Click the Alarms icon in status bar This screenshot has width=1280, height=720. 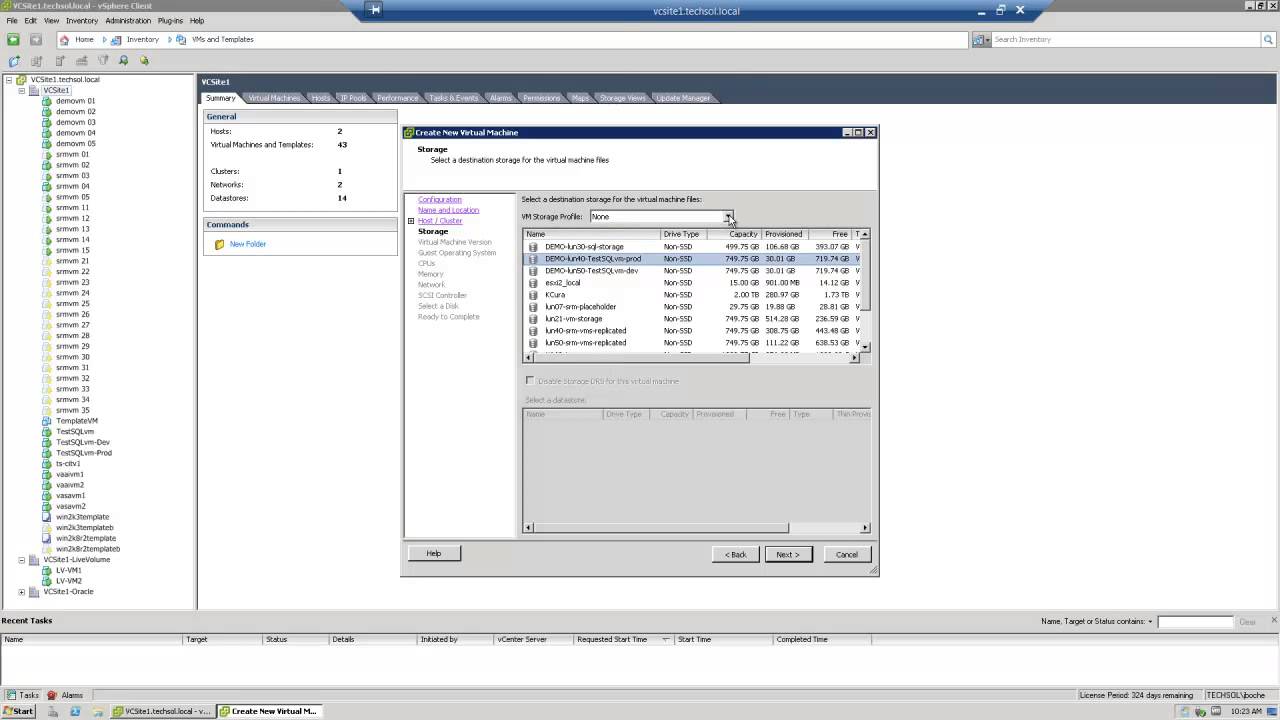click(52, 695)
